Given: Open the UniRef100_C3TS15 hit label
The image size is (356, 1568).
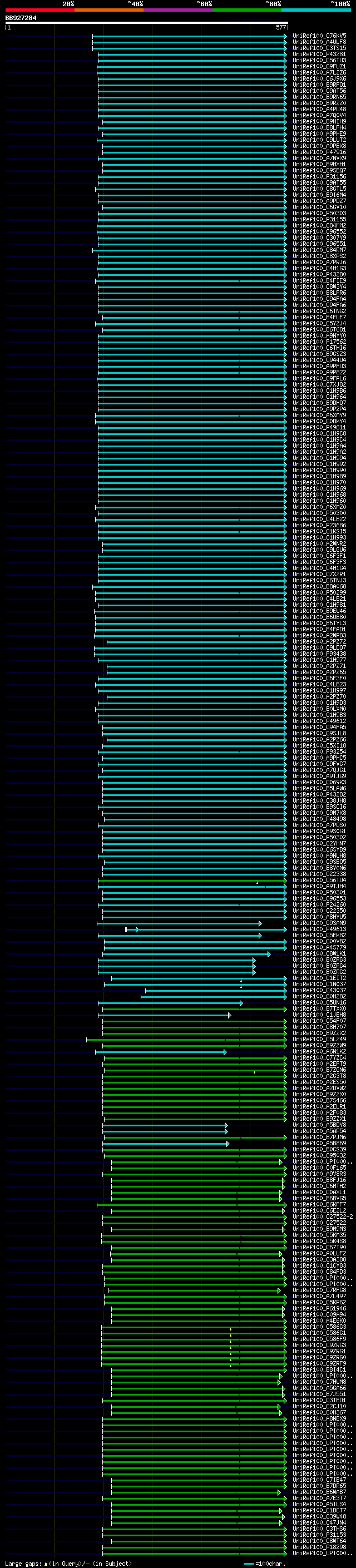Looking at the screenshot, I should point(319,48).
